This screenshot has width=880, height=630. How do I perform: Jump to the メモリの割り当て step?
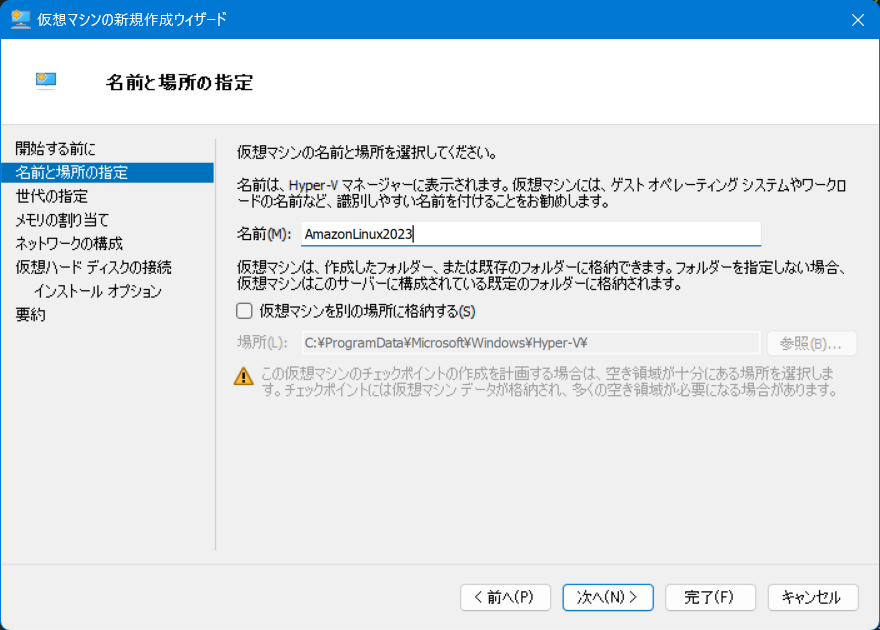pos(62,220)
